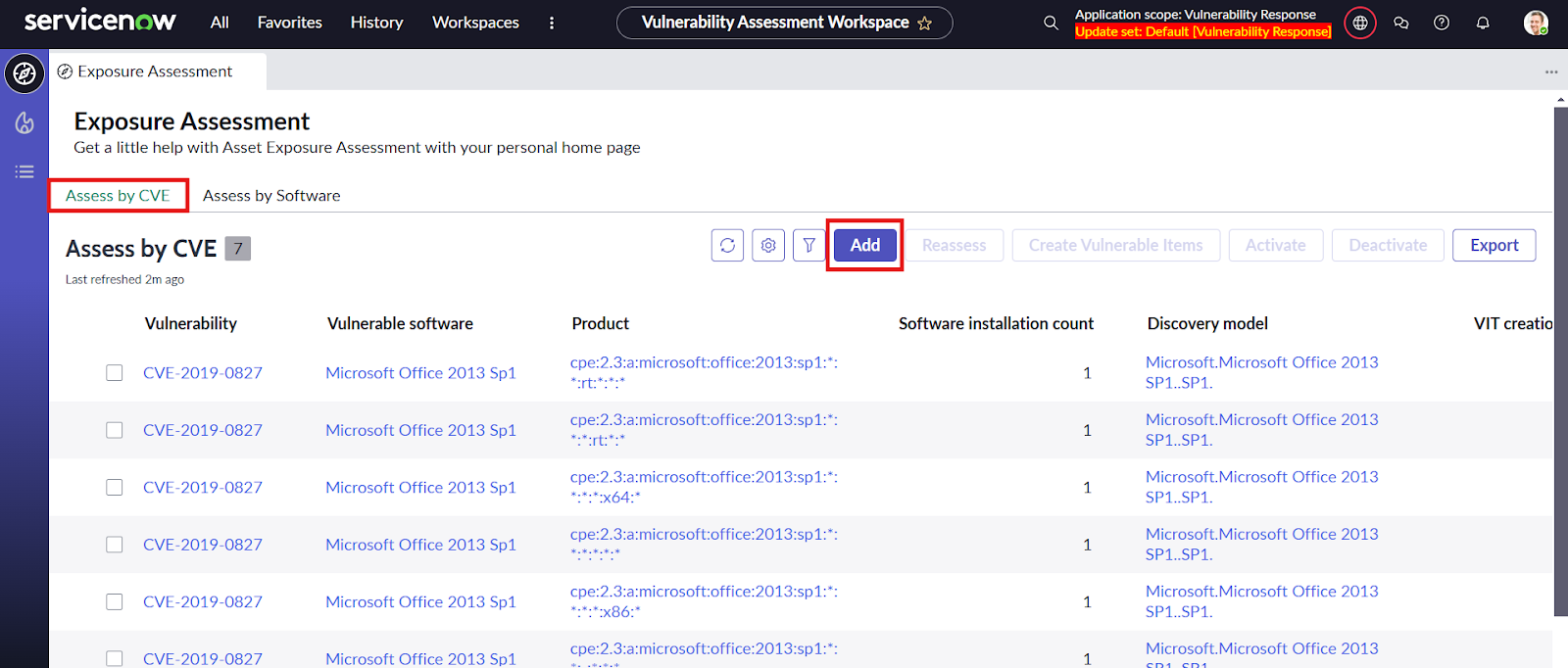The image size is (1568, 668).
Task: Favorite the Vulnerability Assessment Workspace star
Action: (x=924, y=23)
